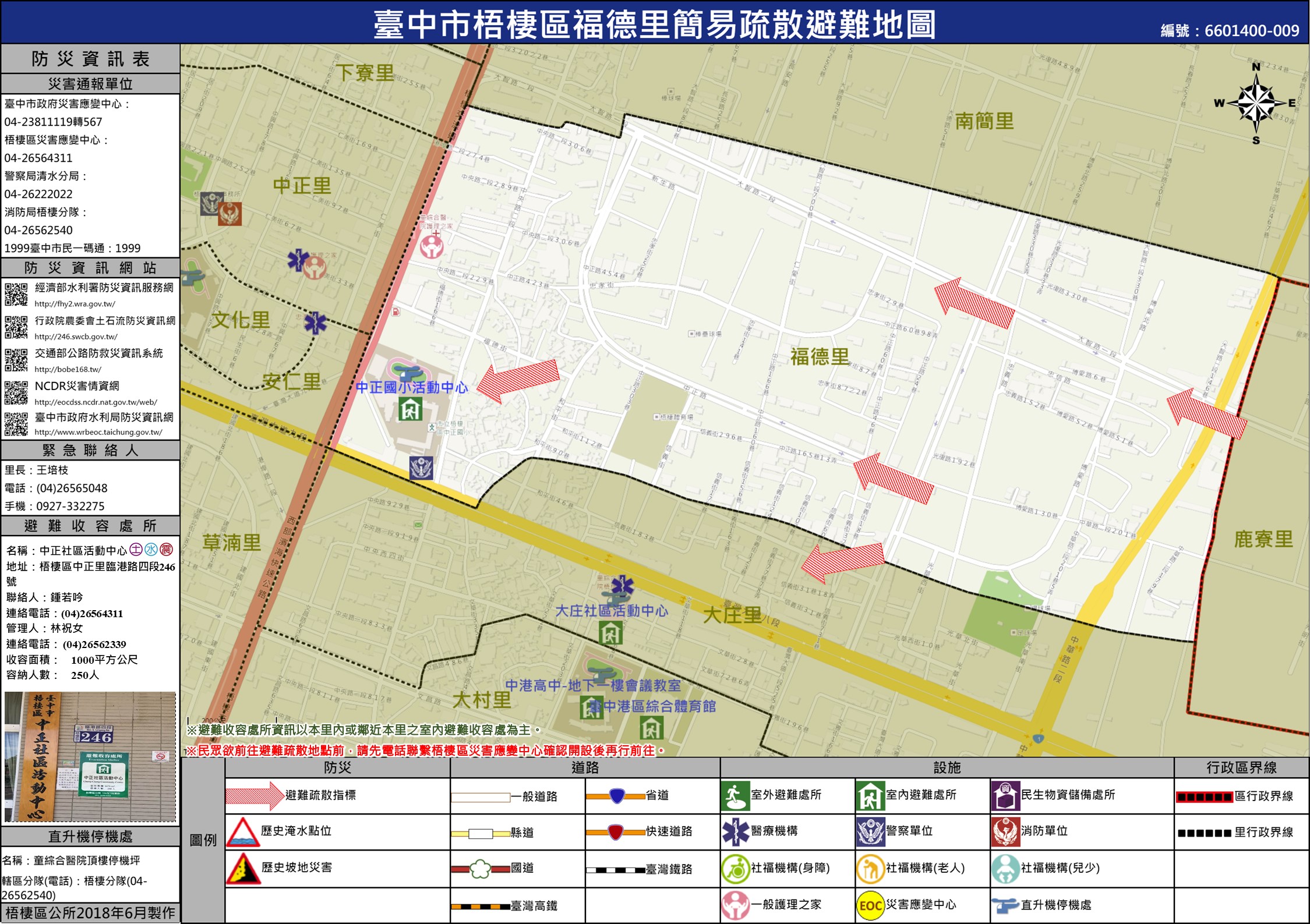This screenshot has width=1310, height=924.
Task: Click the 中正社區活動中心 shelter photo
Action: click(x=90, y=756)
